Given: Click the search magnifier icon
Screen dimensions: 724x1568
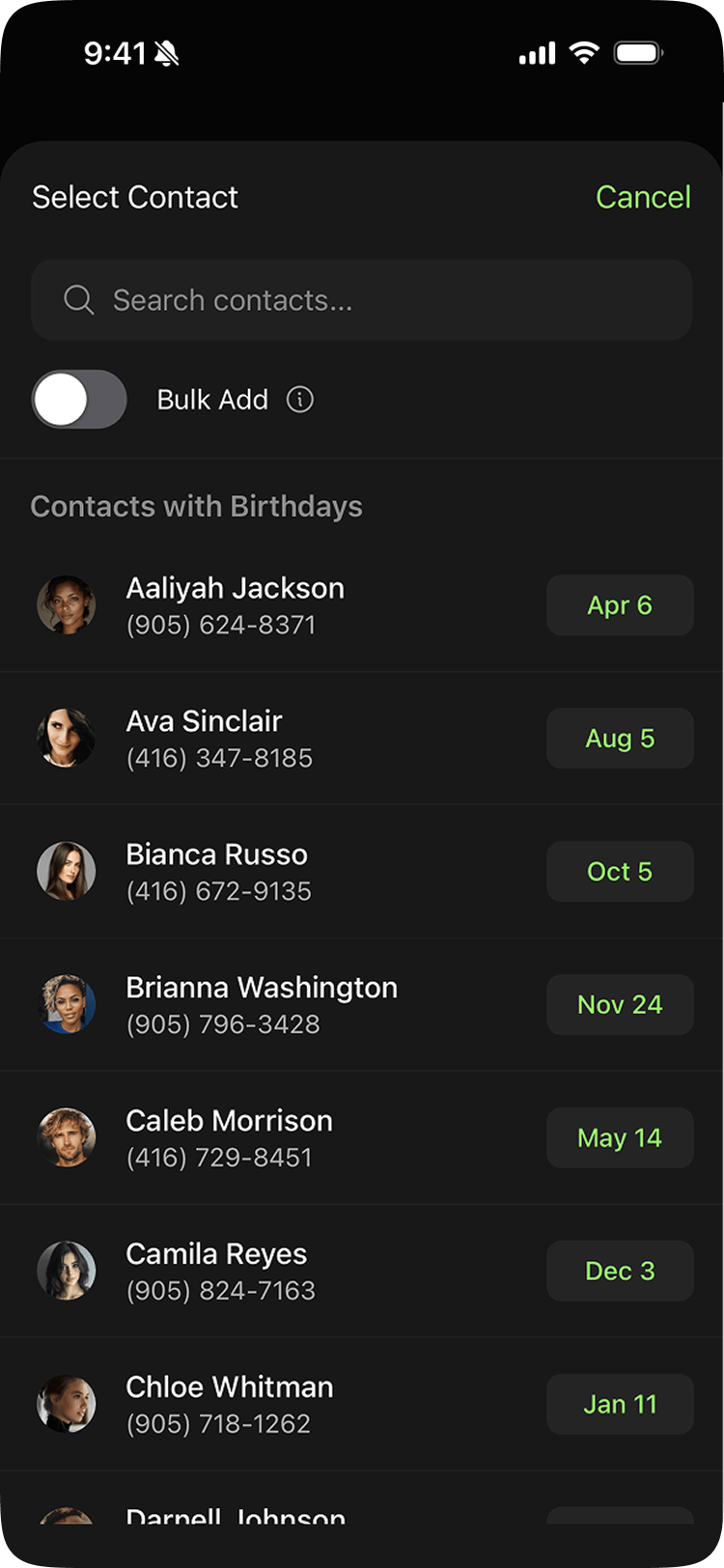Looking at the screenshot, I should coord(78,300).
